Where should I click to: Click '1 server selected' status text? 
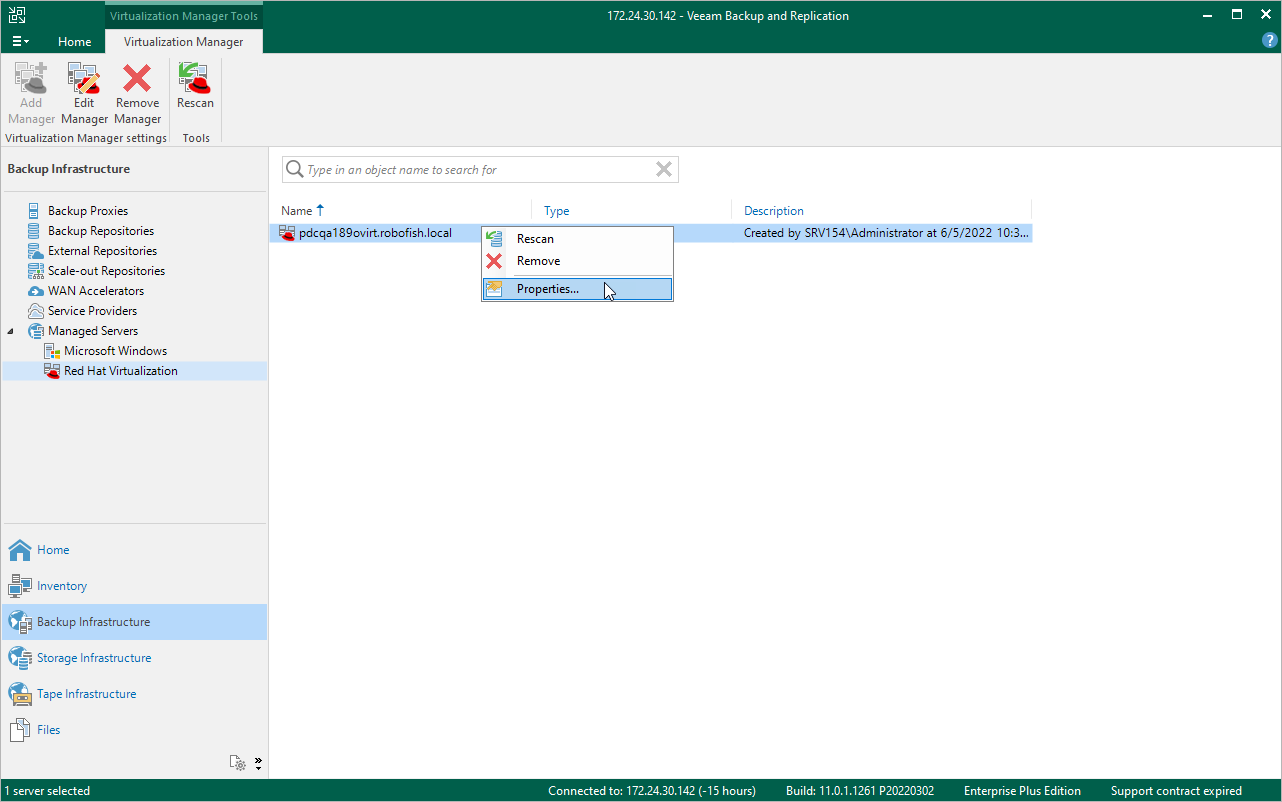click(x=47, y=791)
